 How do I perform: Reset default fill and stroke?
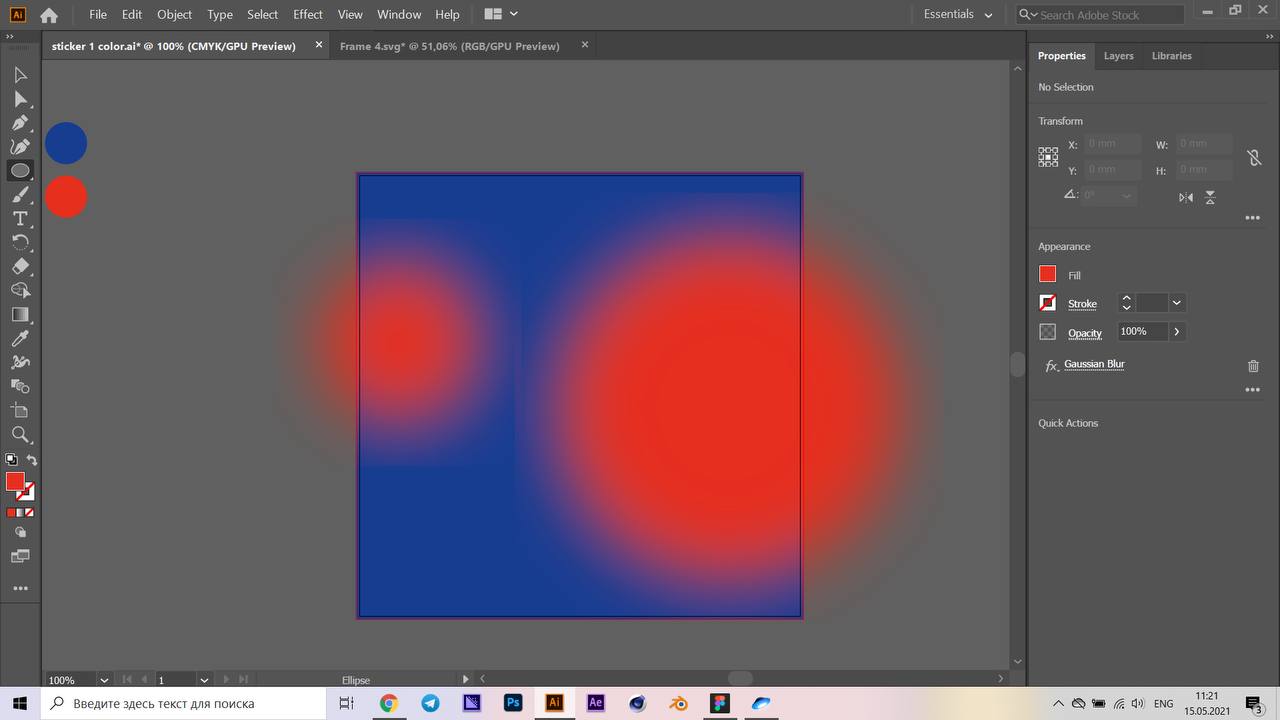coord(11,460)
